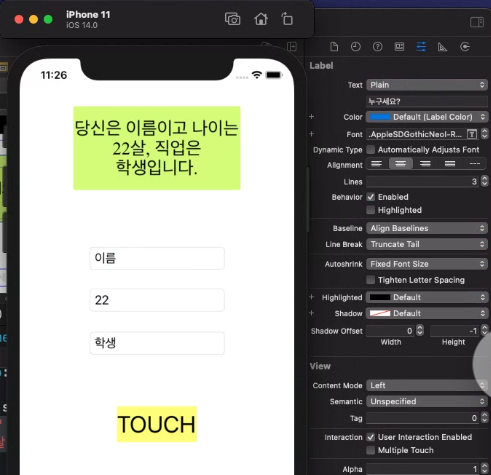Image resolution: width=491 pixels, height=475 pixels.
Task: Open the History inspector
Action: pyautogui.click(x=356, y=47)
